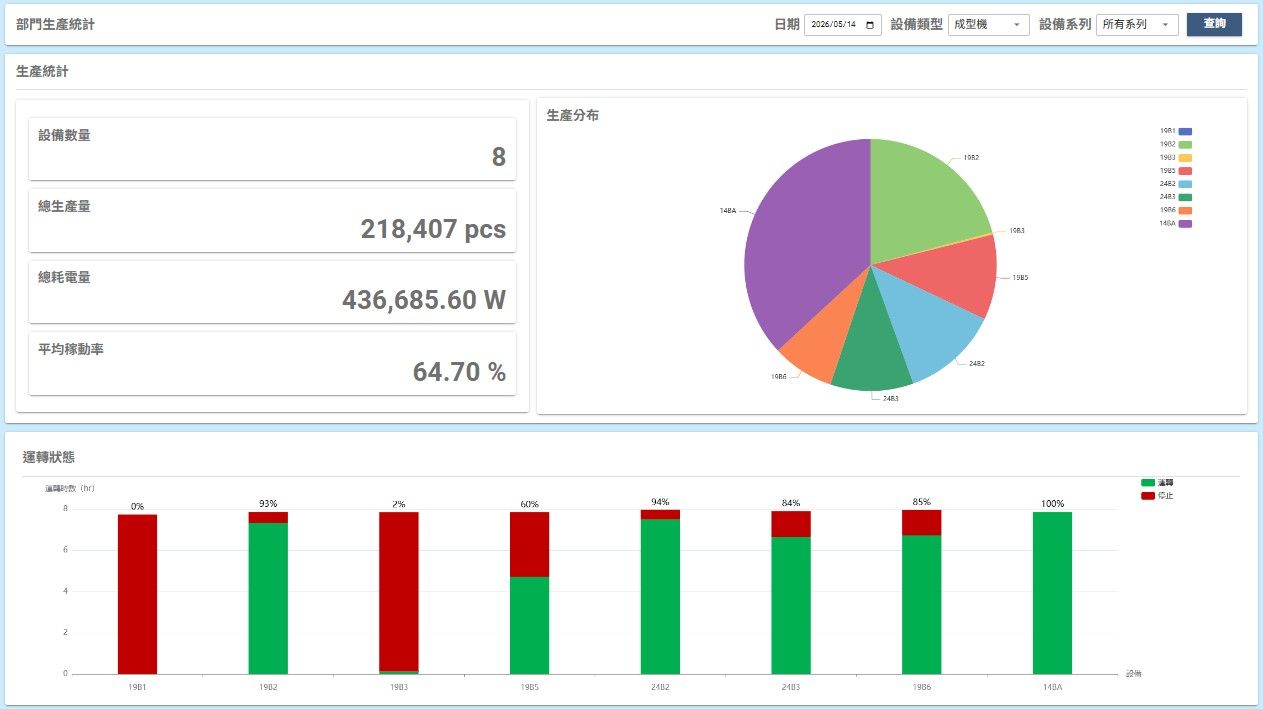Click the red stopped bar for 19B1

(137, 594)
